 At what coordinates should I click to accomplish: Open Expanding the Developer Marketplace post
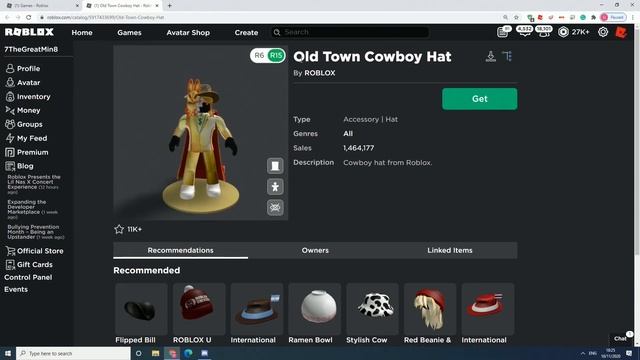click(33, 209)
